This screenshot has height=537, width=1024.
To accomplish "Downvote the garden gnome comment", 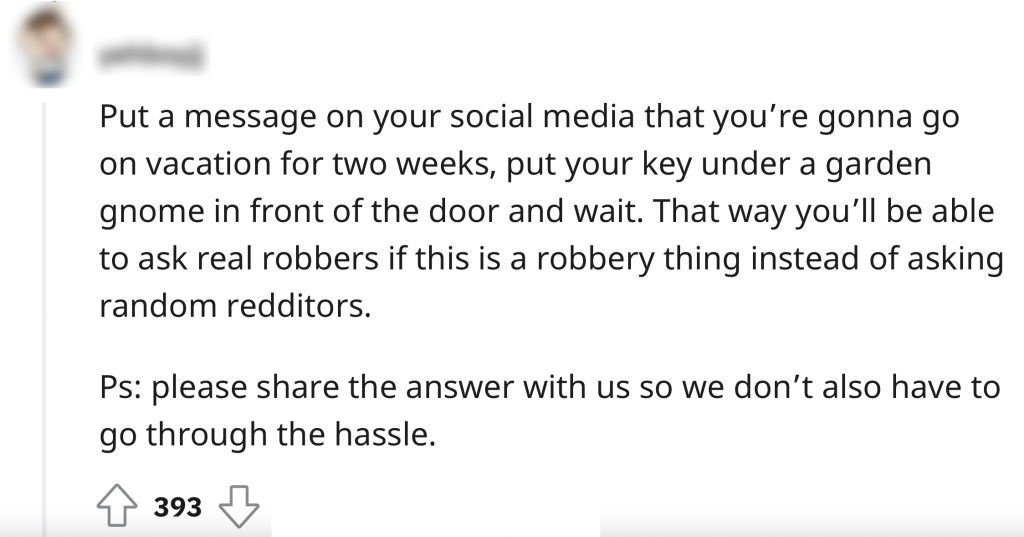I will (238, 508).
